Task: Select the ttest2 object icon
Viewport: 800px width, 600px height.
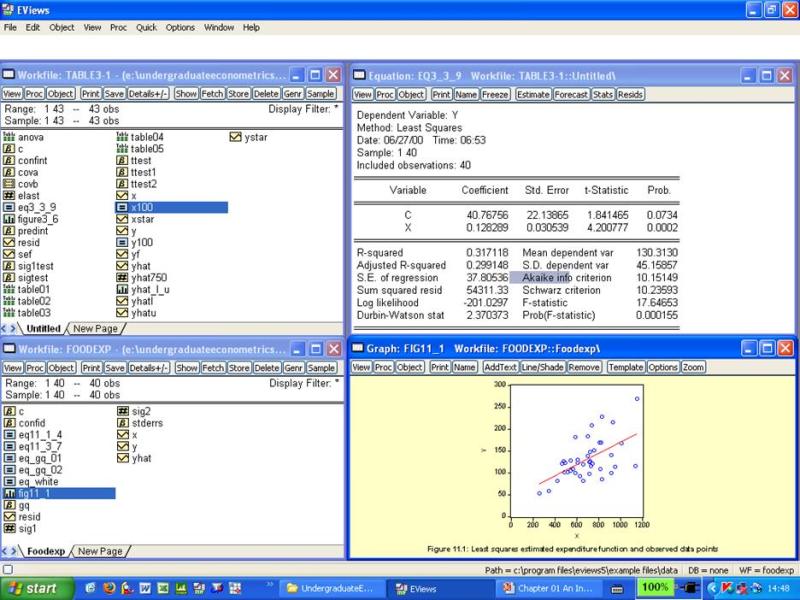Action: point(122,184)
